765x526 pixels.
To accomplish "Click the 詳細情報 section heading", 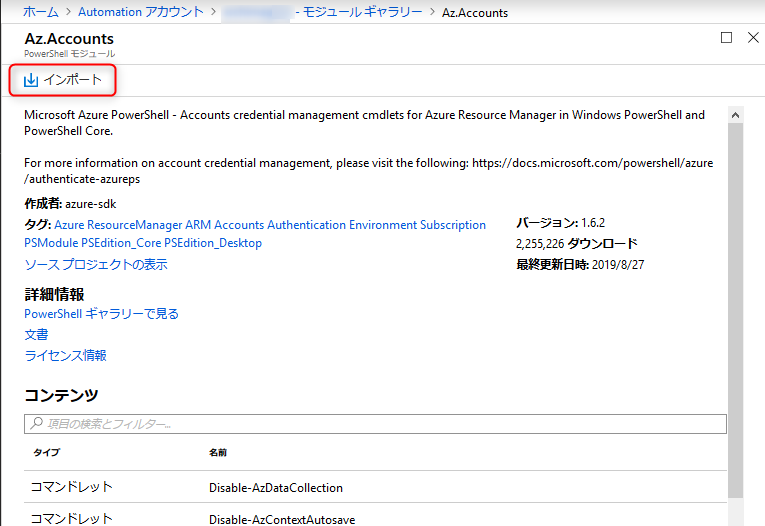I will tap(54, 294).
